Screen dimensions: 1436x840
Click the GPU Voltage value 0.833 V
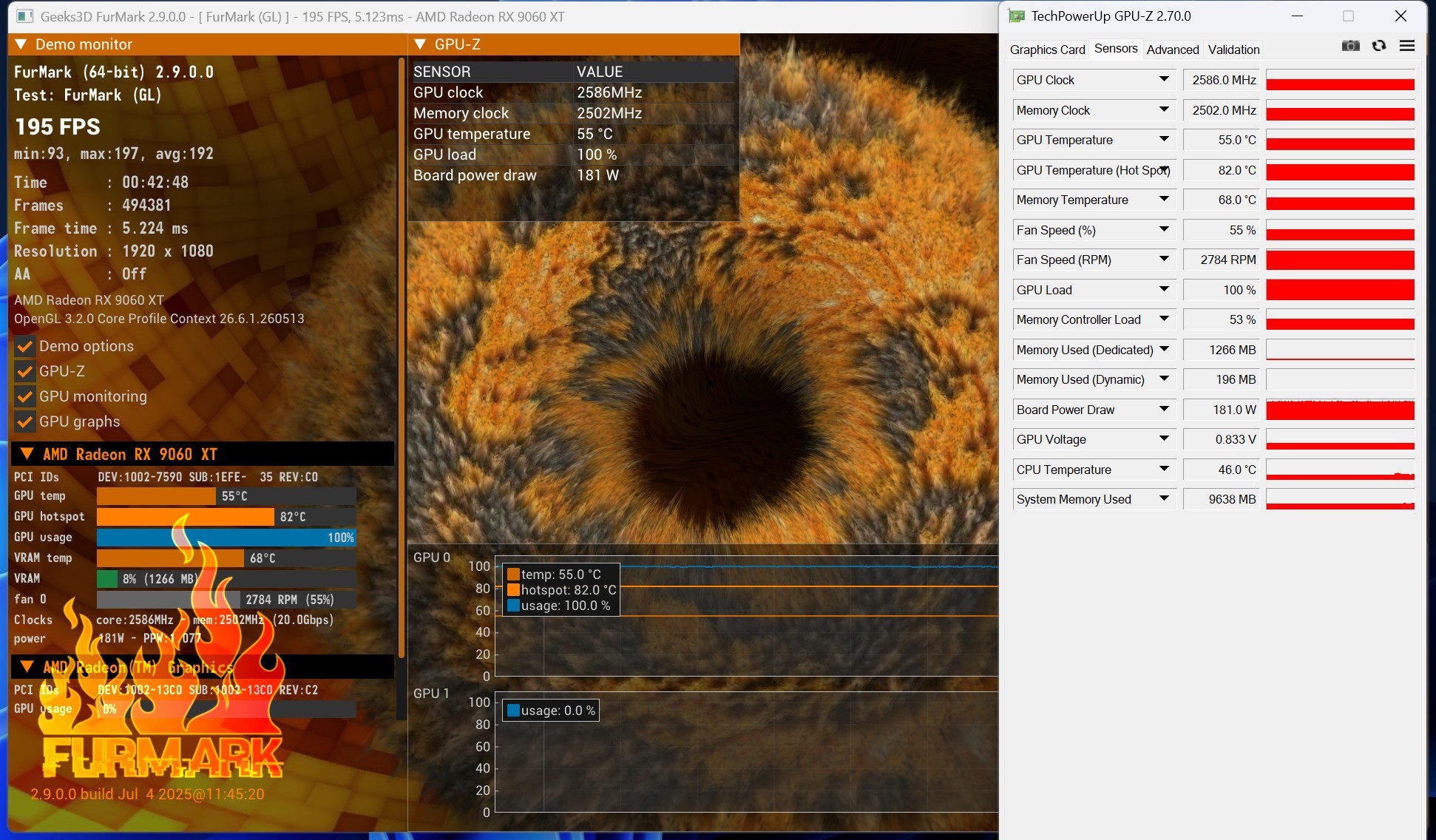pyautogui.click(x=1222, y=439)
